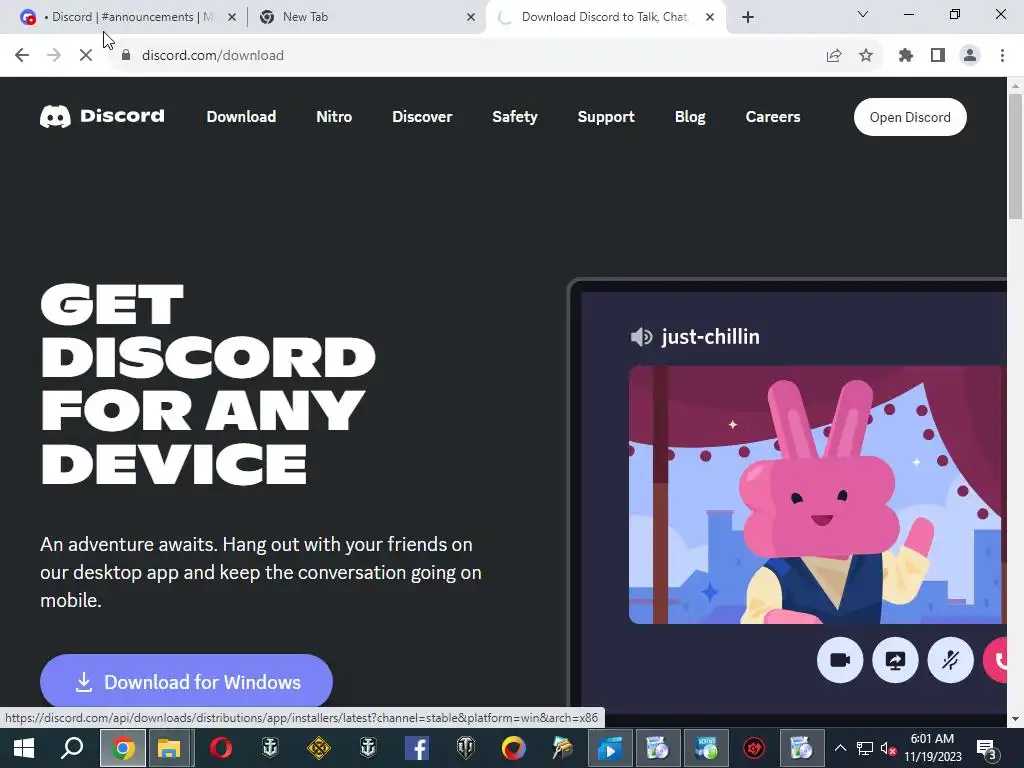Open the Blog nav link
This screenshot has height=768, width=1024.
tap(690, 116)
